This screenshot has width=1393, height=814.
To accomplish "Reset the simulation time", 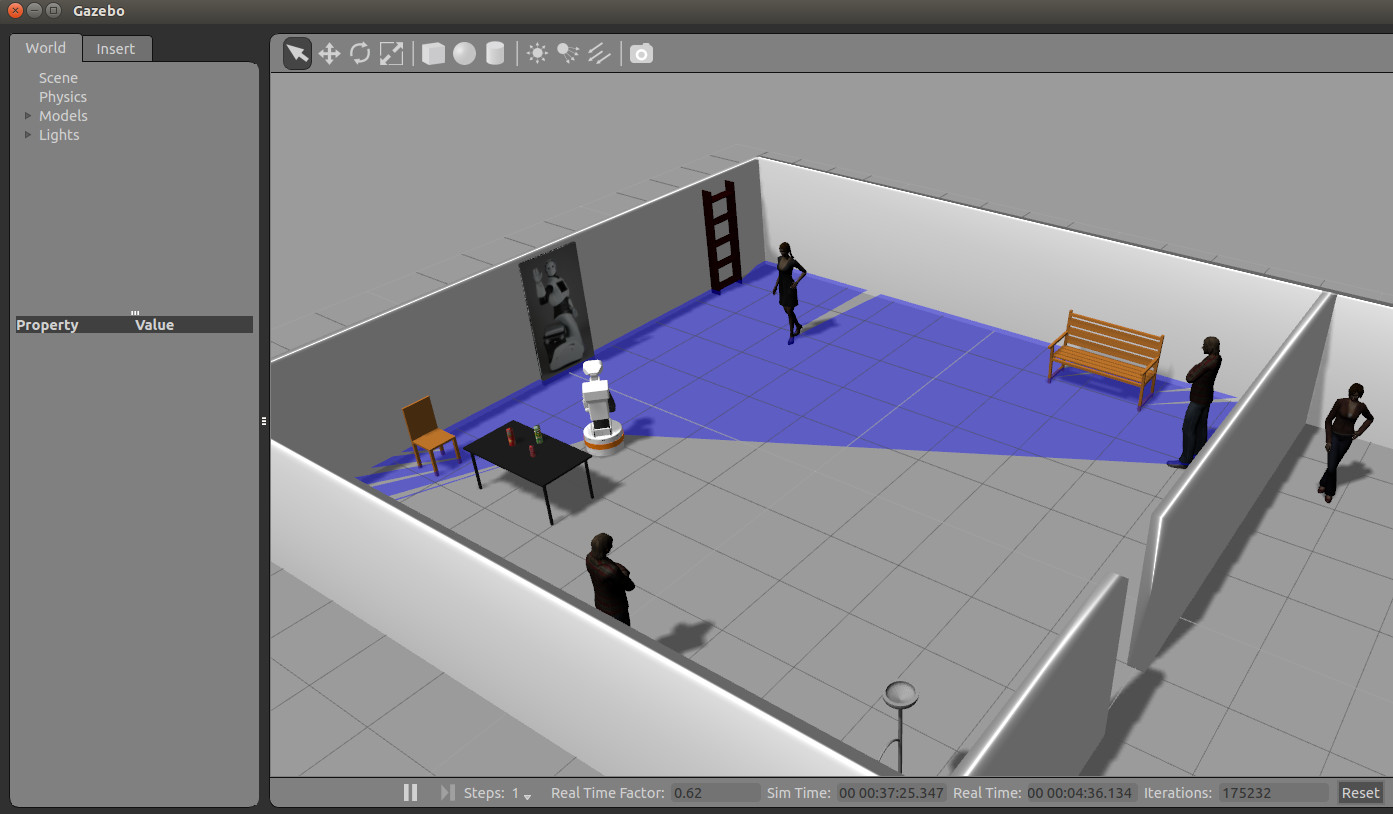I will [x=1360, y=793].
